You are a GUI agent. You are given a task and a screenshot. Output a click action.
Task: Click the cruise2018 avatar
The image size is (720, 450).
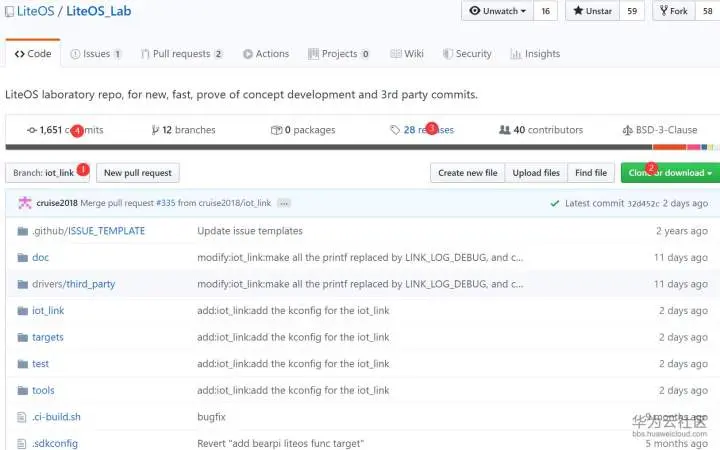pos(25,203)
